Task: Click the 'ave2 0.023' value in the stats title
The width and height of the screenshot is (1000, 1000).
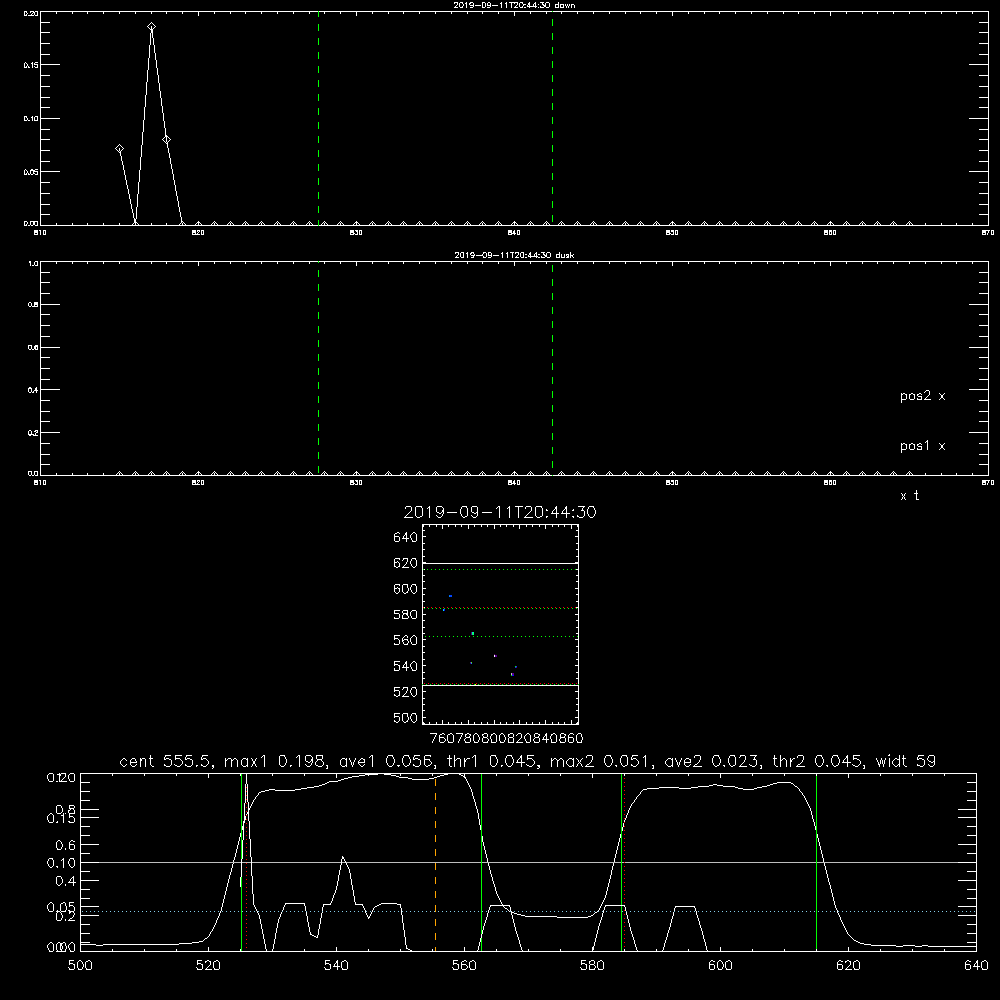Action: tap(714, 761)
